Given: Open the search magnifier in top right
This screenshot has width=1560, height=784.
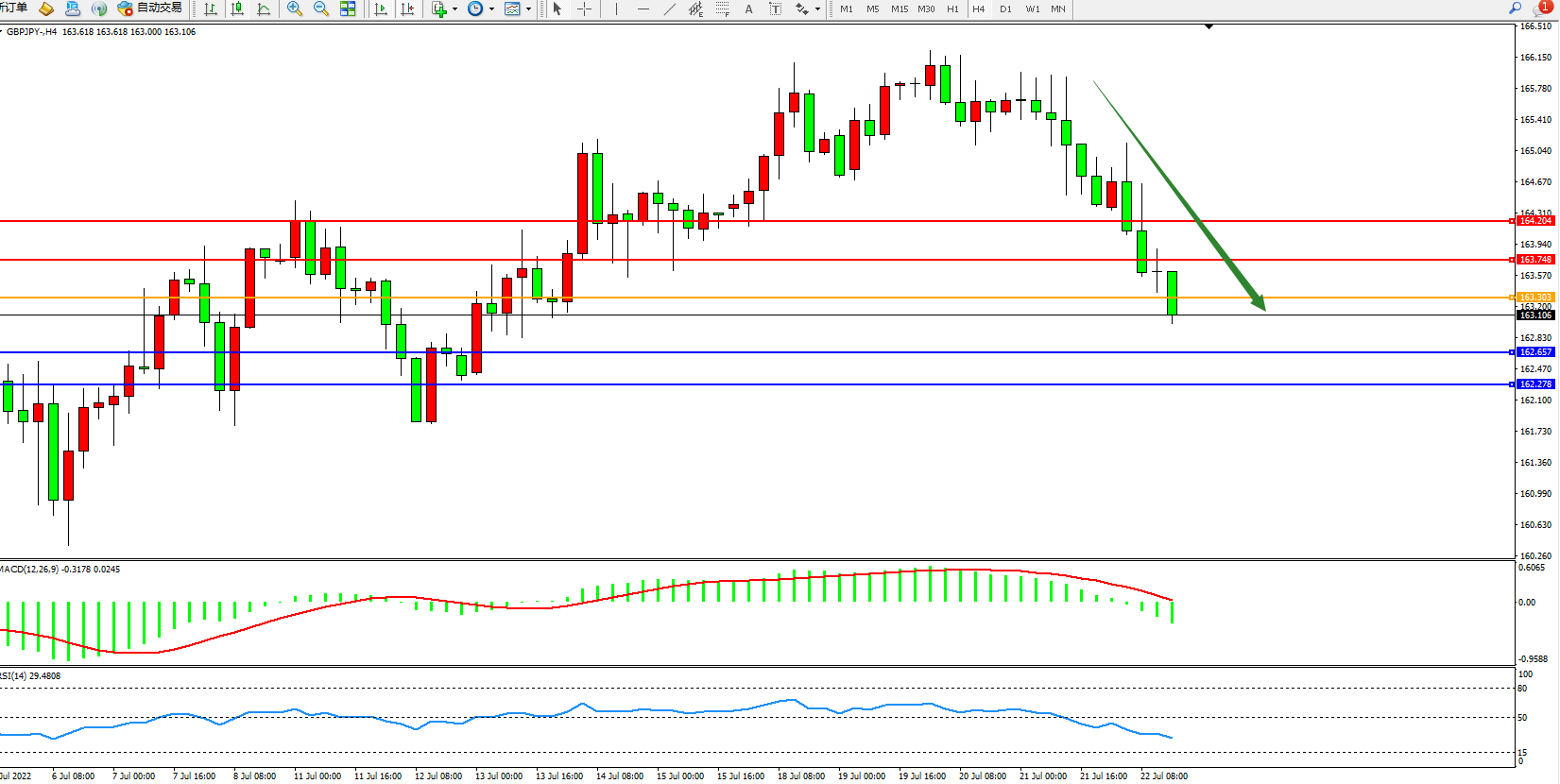Looking at the screenshot, I should 1515,8.
